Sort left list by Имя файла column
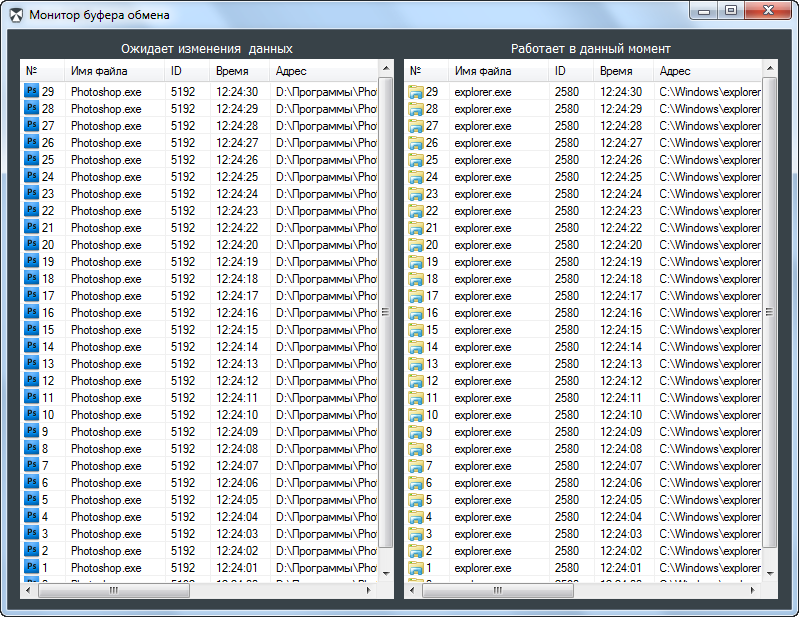Screen dimensions: 799x617 tap(114, 71)
